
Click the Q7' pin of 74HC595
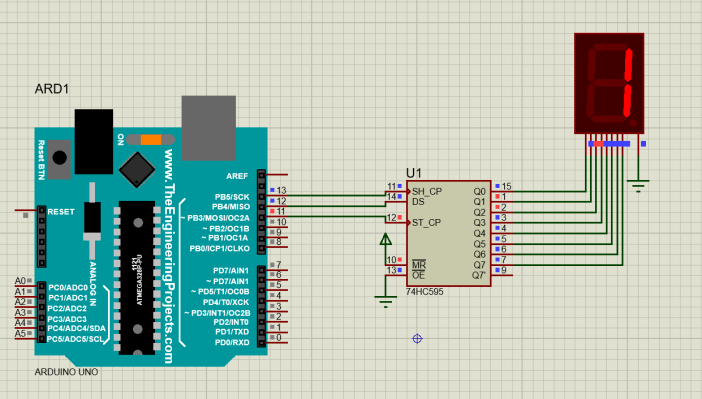pyautogui.click(x=501, y=275)
